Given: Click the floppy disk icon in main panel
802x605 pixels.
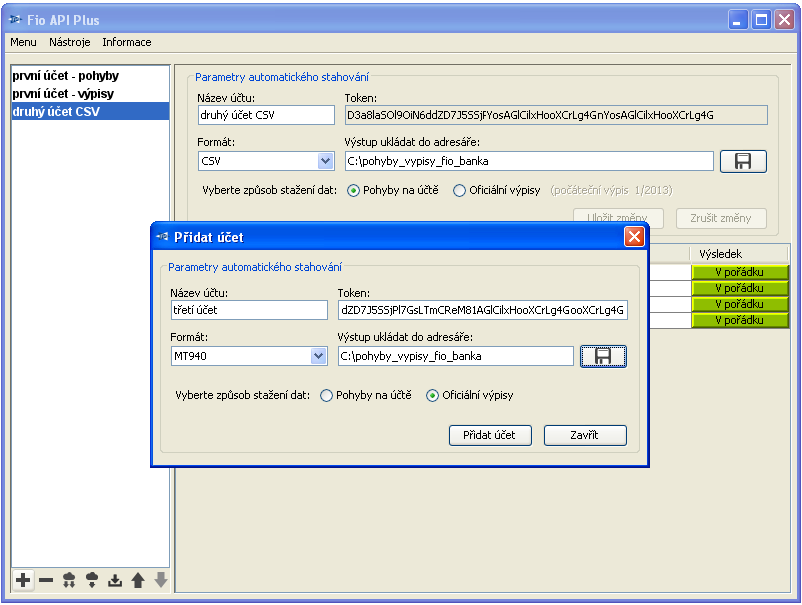Looking at the screenshot, I should 742,161.
